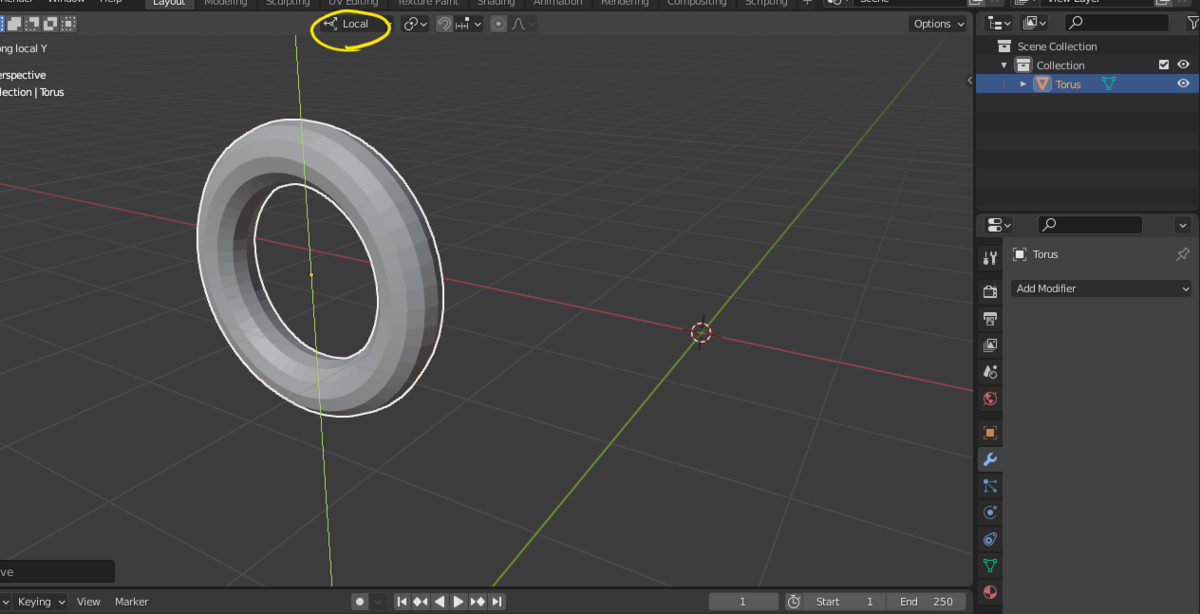Screen dimensions: 1200x614
Task: Play the animation in reverse
Action: (x=440, y=601)
